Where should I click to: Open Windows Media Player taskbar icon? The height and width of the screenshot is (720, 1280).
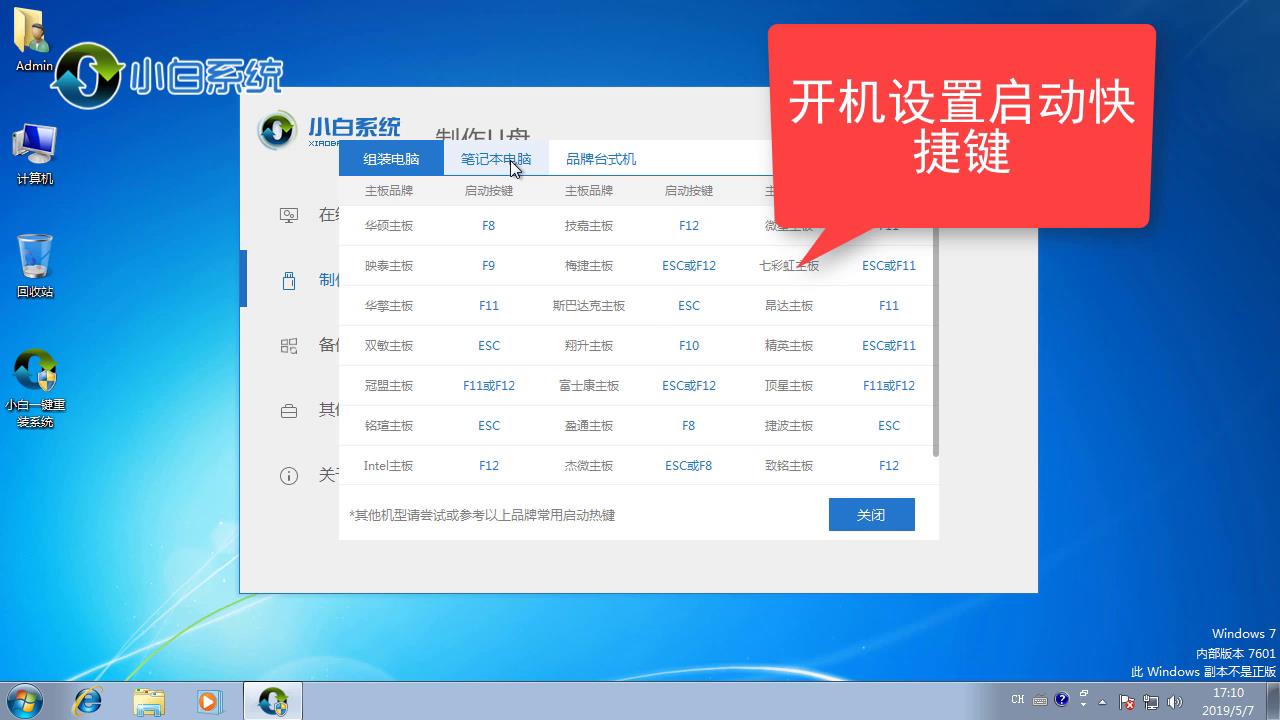pyautogui.click(x=208, y=701)
